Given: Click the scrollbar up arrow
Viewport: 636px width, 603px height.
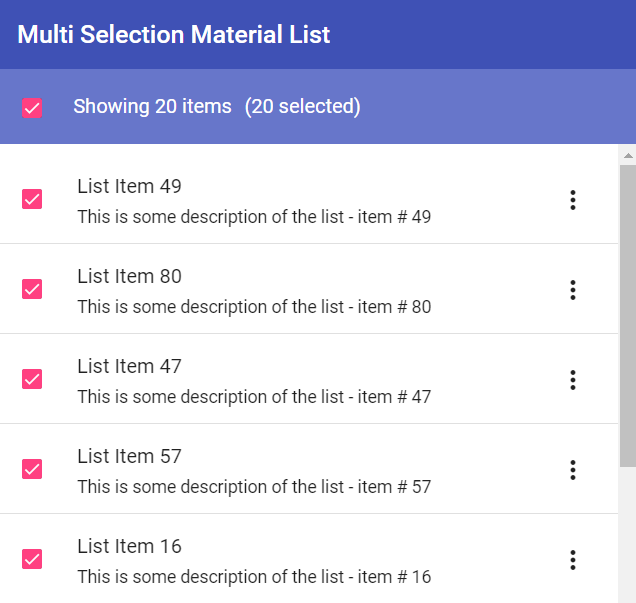Looking at the screenshot, I should pos(628,156).
